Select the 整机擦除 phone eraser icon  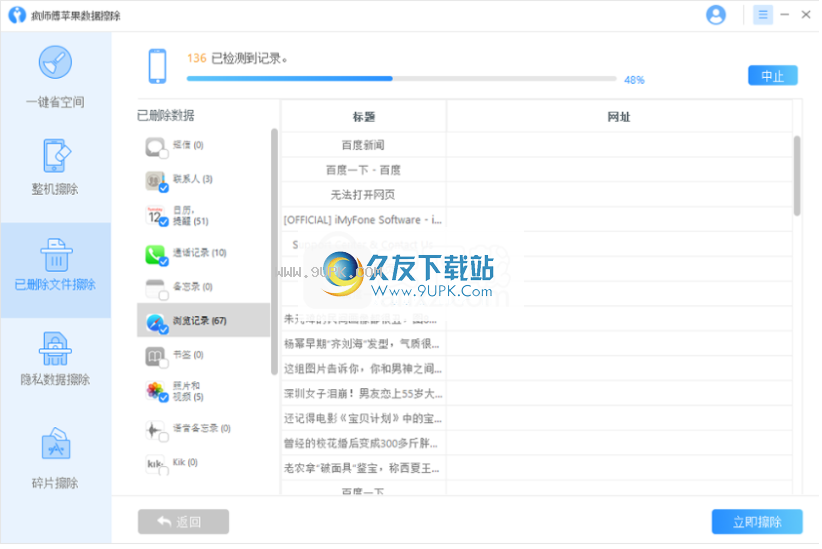(56, 156)
